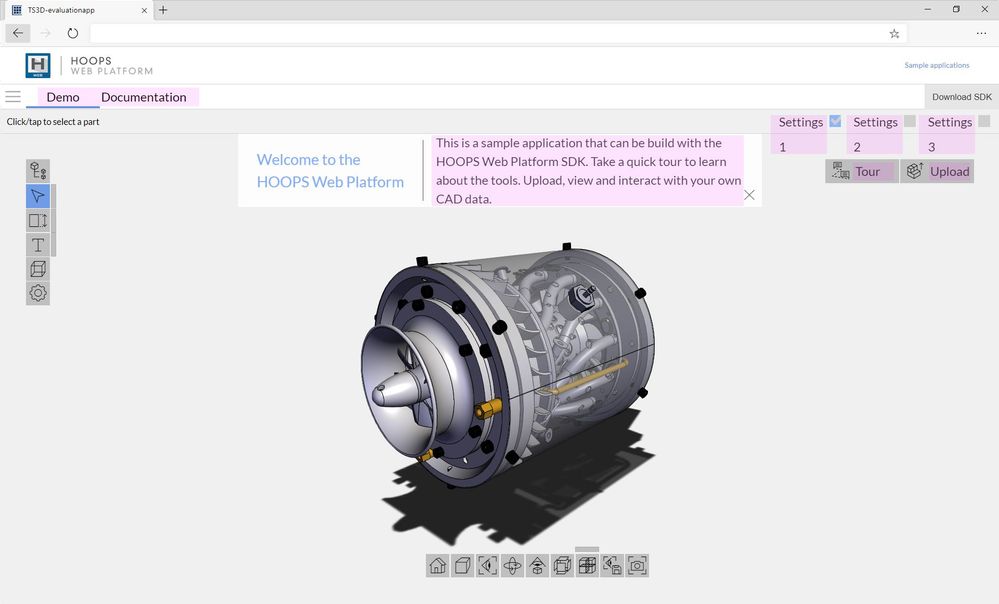Check the Settings 2 checkbox
999x604 pixels.
click(x=910, y=121)
